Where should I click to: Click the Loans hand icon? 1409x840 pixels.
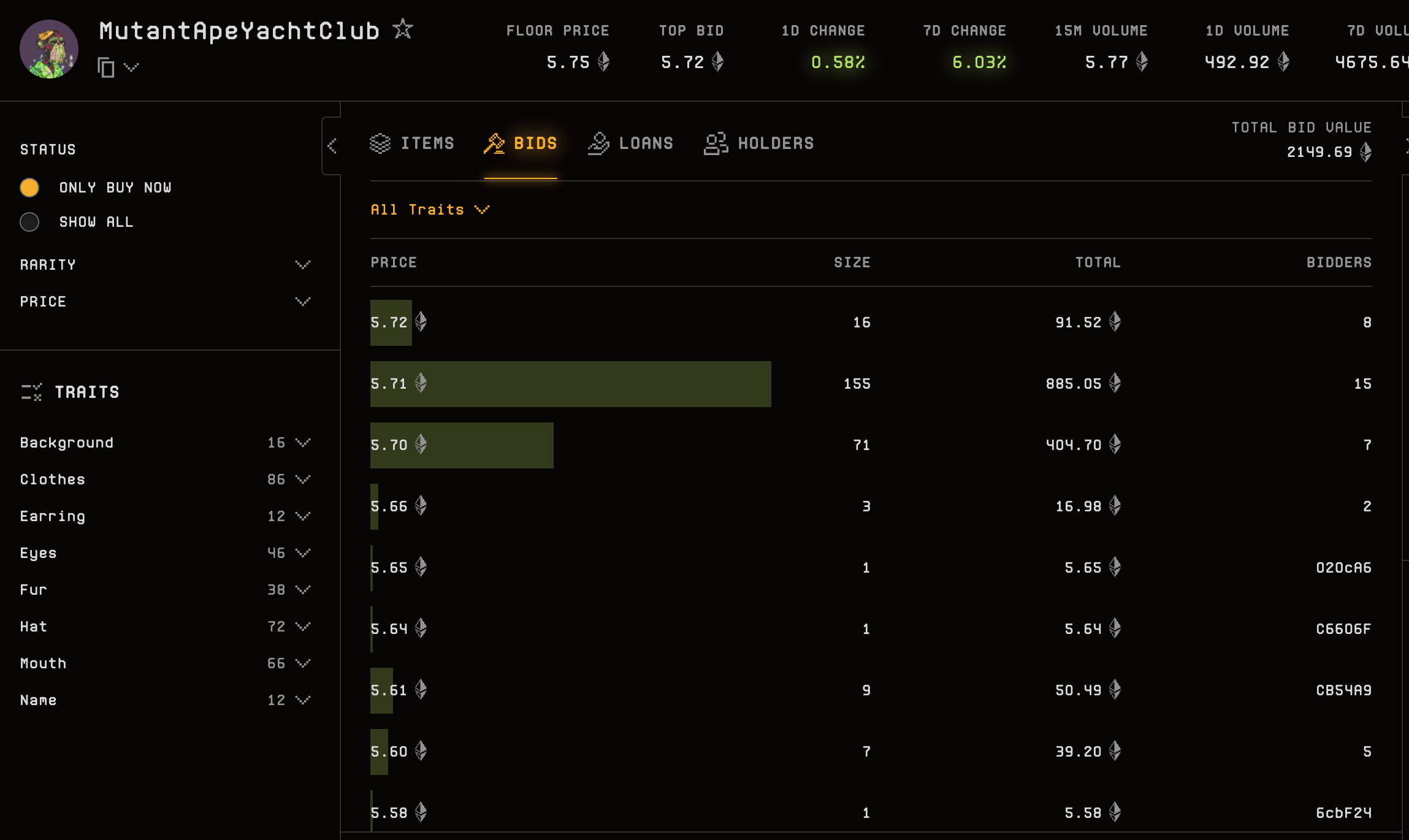coord(598,142)
